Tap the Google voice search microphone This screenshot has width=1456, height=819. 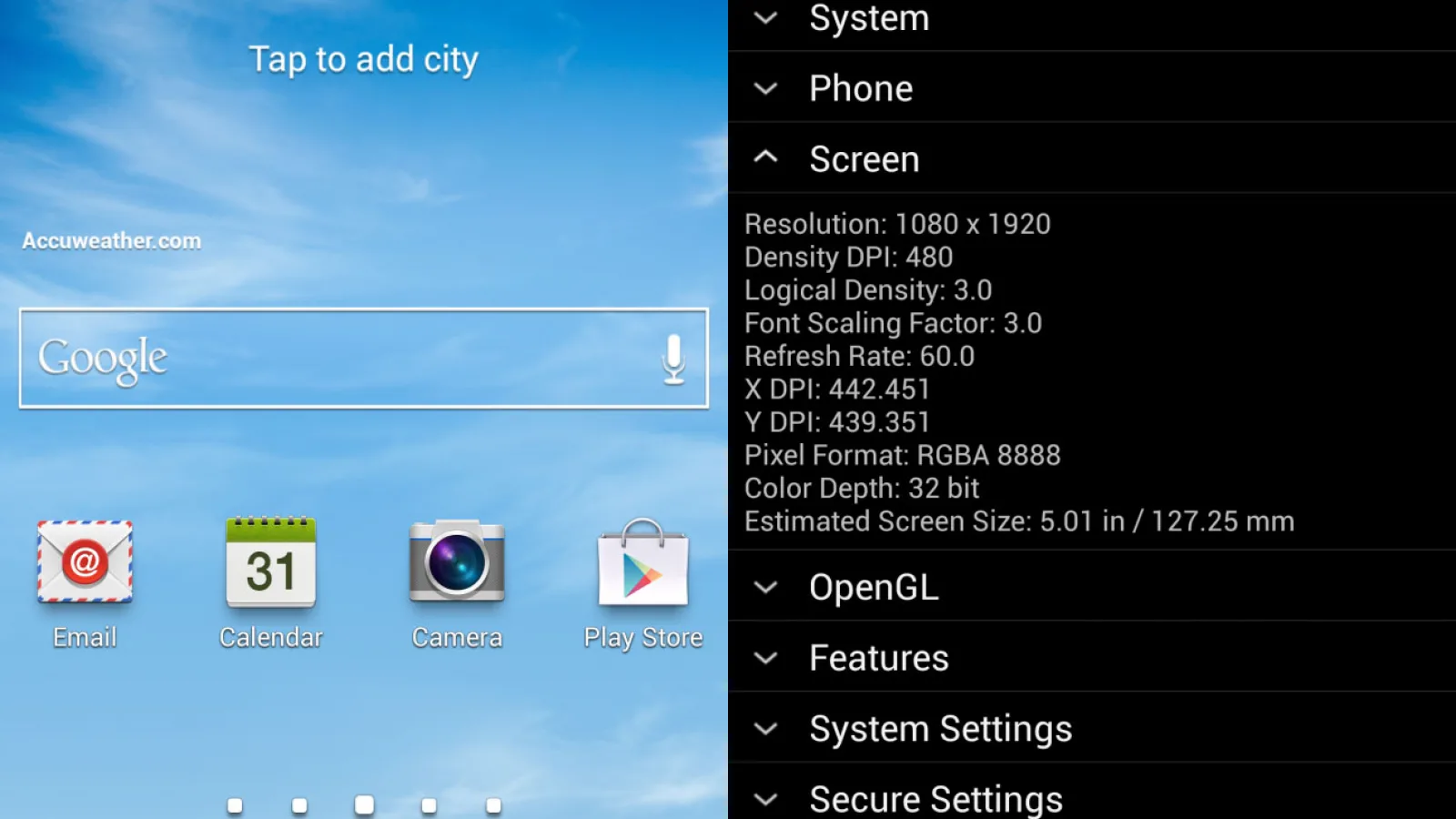pyautogui.click(x=673, y=359)
